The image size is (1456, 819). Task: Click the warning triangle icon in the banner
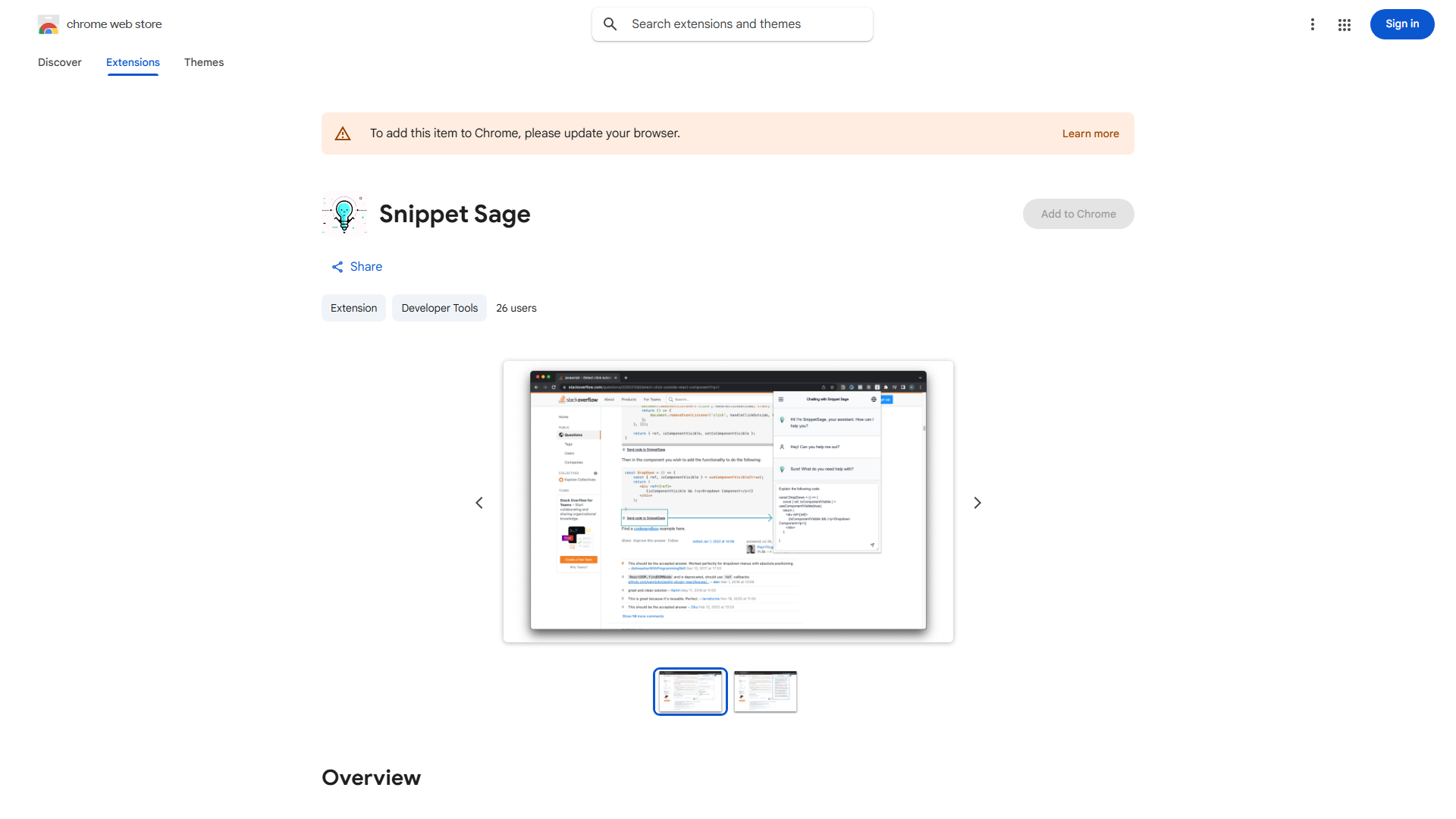coord(343,133)
